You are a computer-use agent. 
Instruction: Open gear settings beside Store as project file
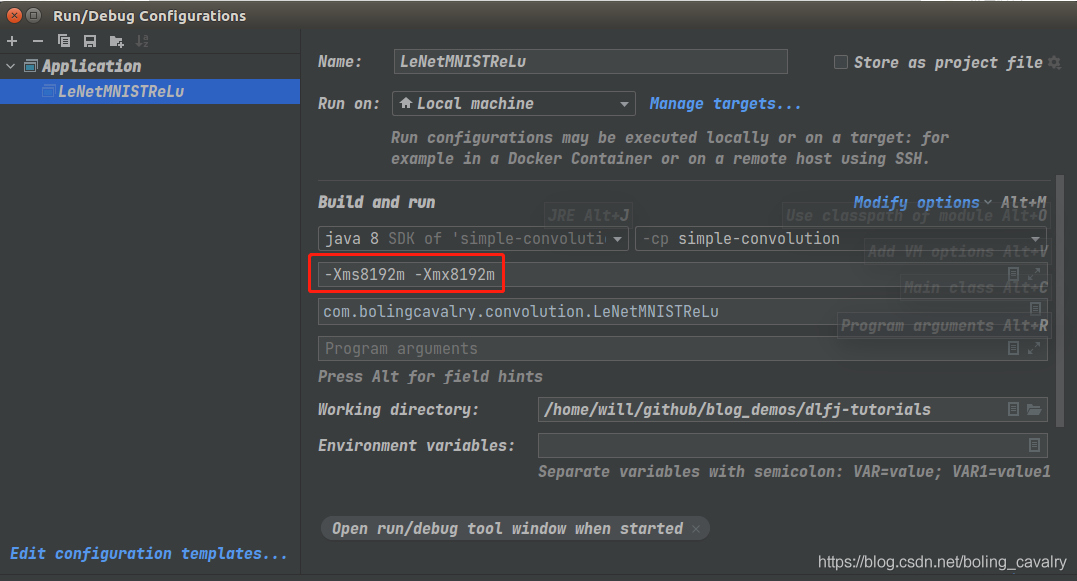(1053, 62)
